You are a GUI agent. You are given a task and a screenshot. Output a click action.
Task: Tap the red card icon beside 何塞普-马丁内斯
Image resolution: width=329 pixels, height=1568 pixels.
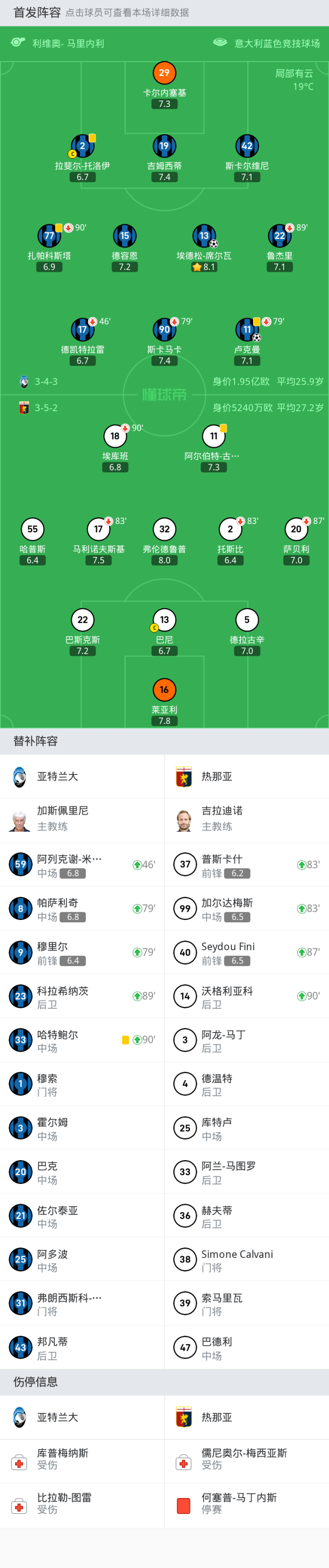coord(184,1506)
